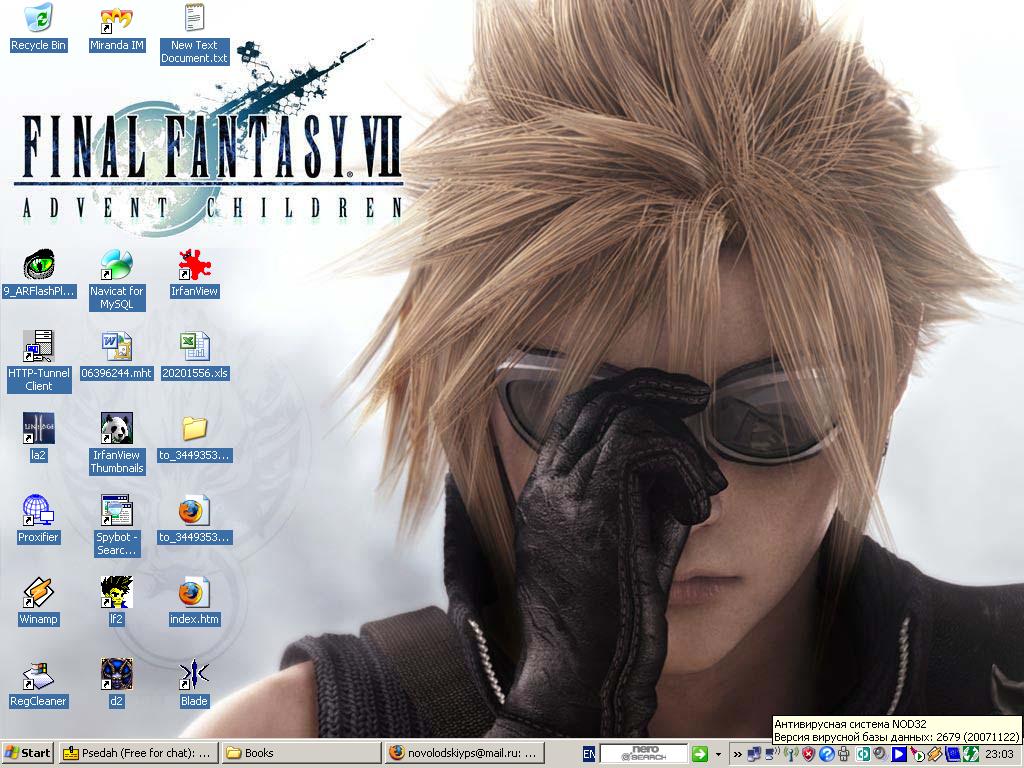Focus the Nero Search input field
This screenshot has width=1024, height=768.
click(x=643, y=754)
